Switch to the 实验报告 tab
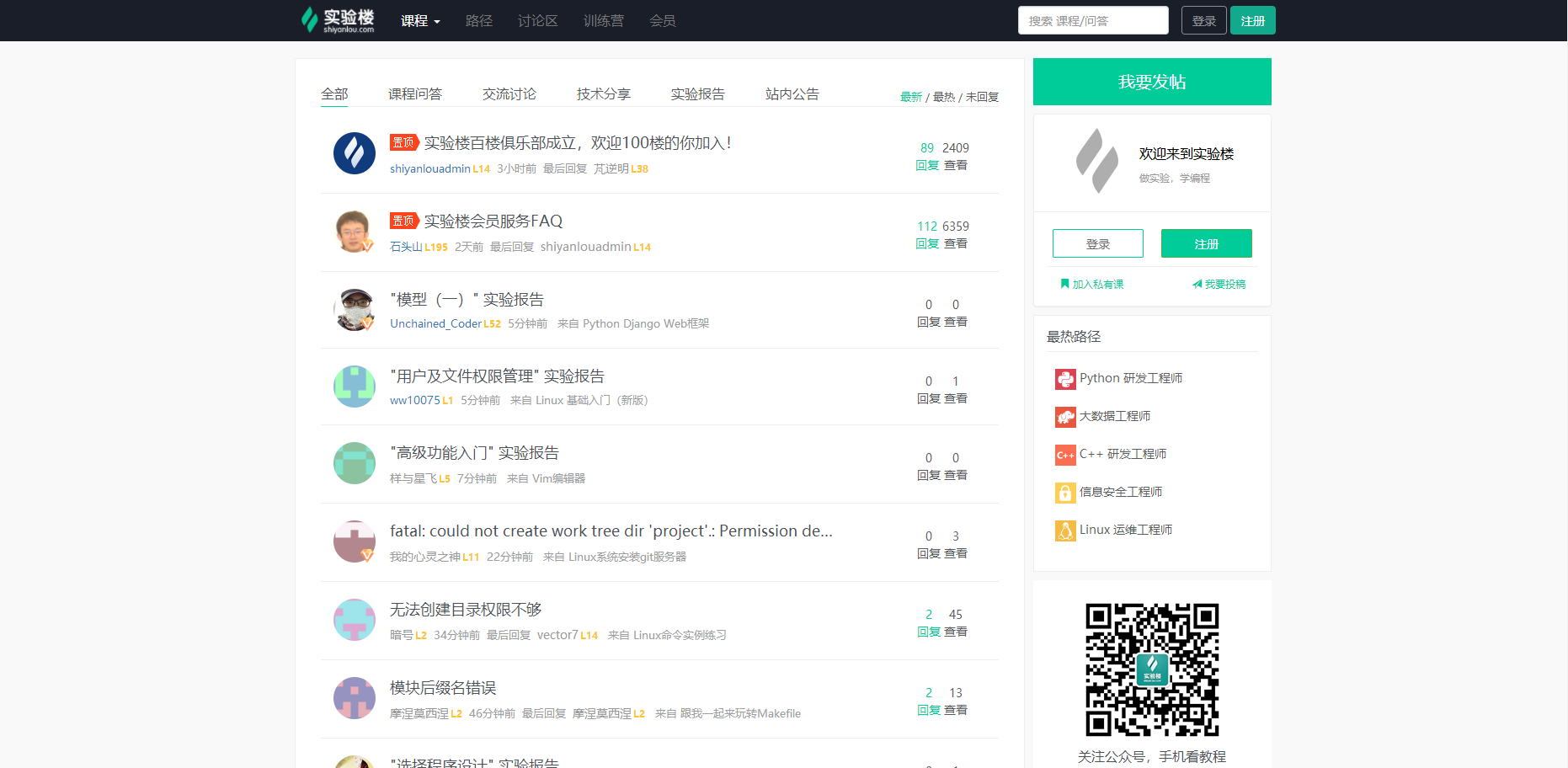 pos(697,93)
